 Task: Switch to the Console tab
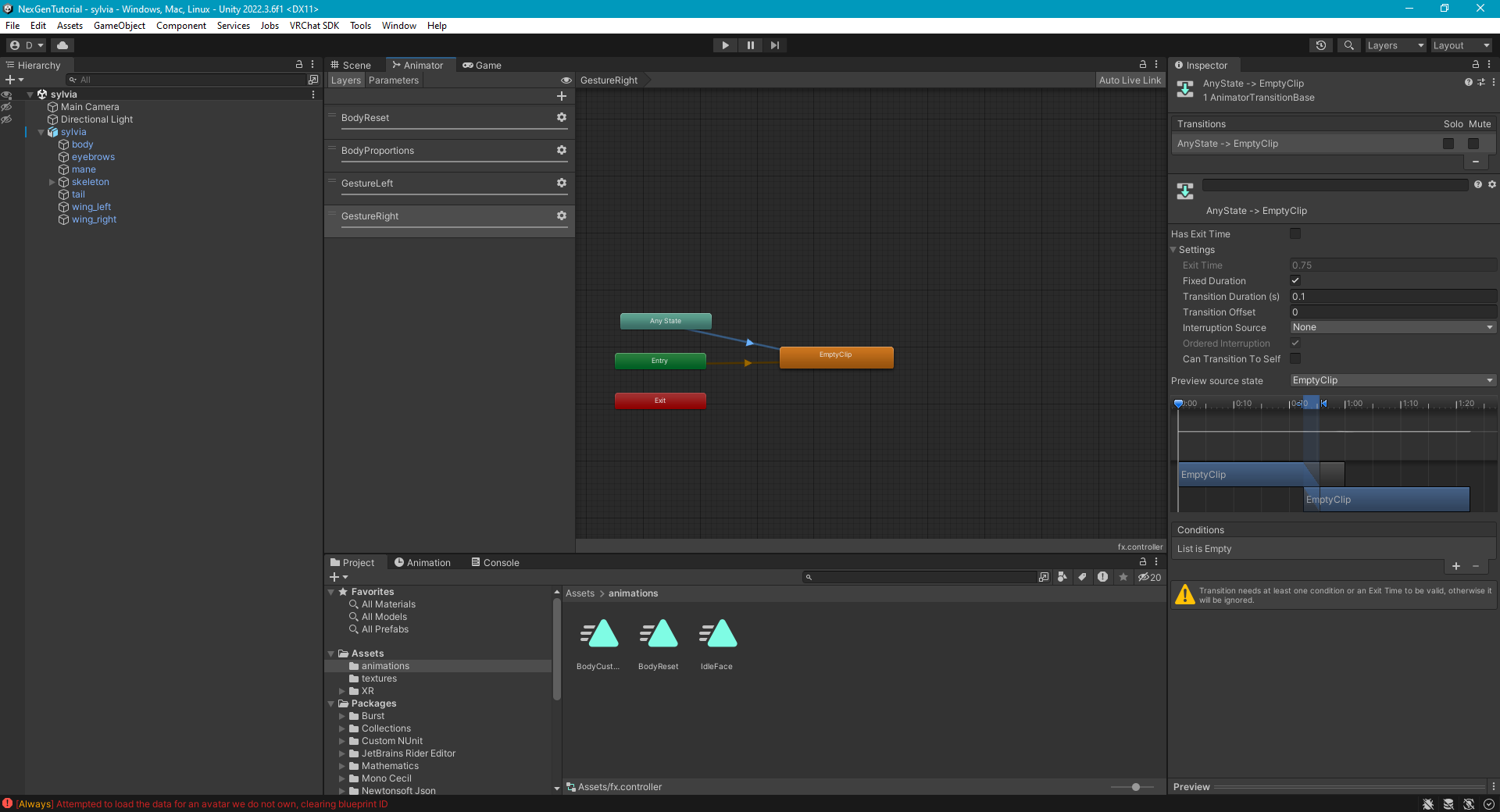tap(495, 562)
